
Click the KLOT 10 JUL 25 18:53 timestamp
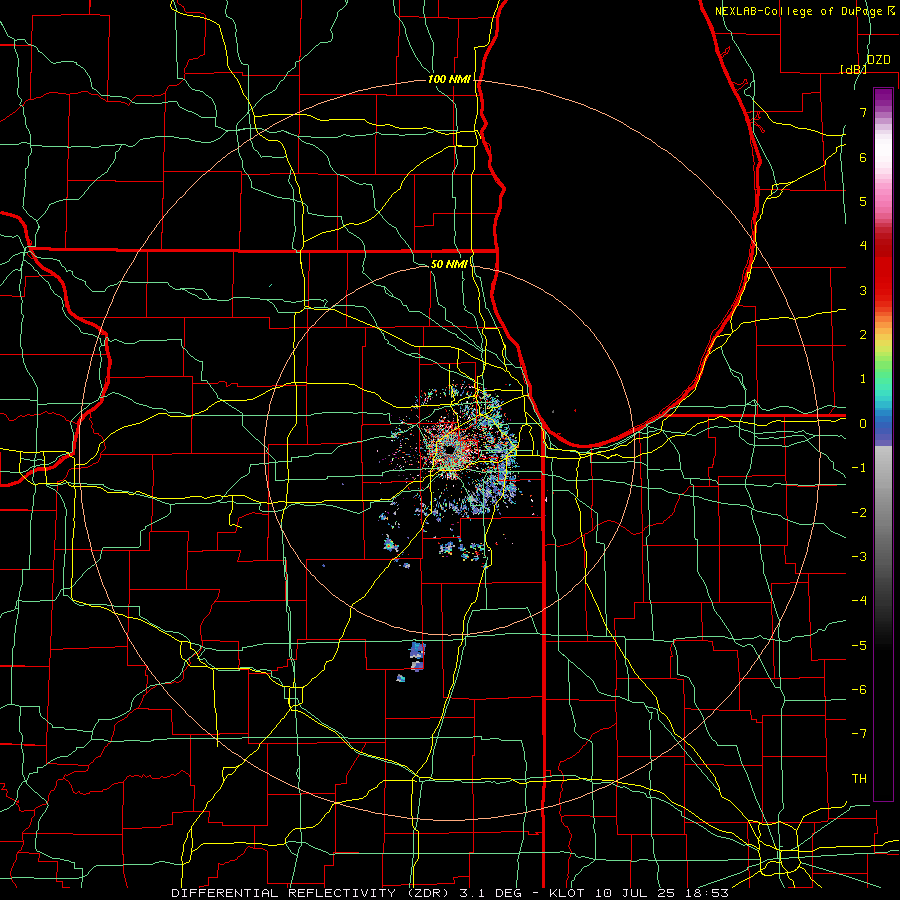coord(639,893)
